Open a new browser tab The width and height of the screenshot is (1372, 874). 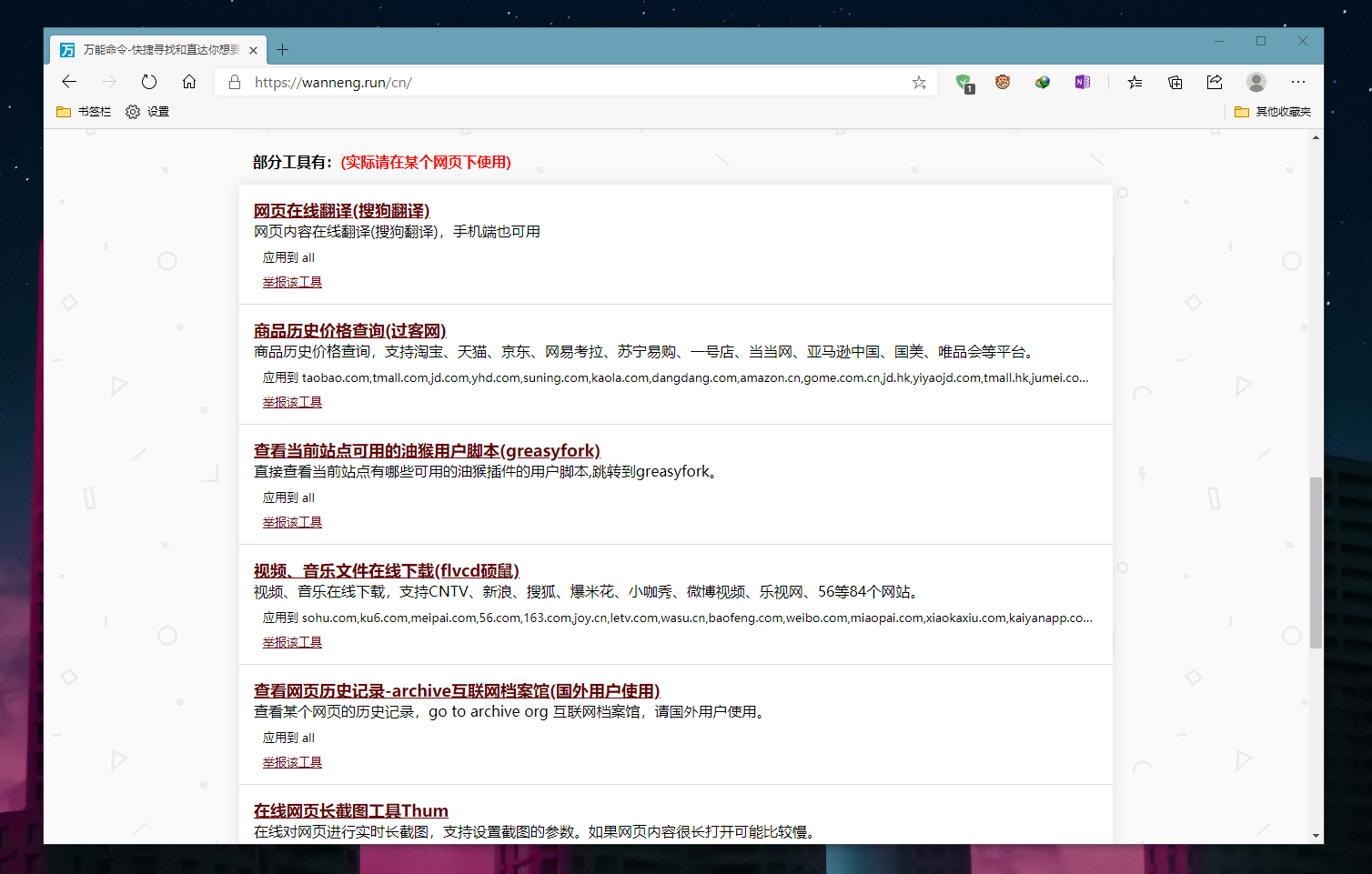click(282, 50)
